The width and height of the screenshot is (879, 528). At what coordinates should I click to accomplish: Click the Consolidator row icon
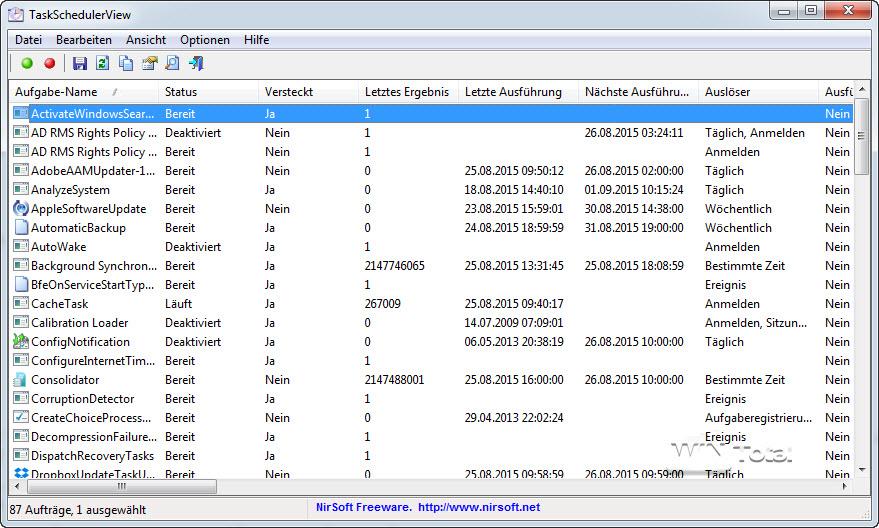point(21,379)
